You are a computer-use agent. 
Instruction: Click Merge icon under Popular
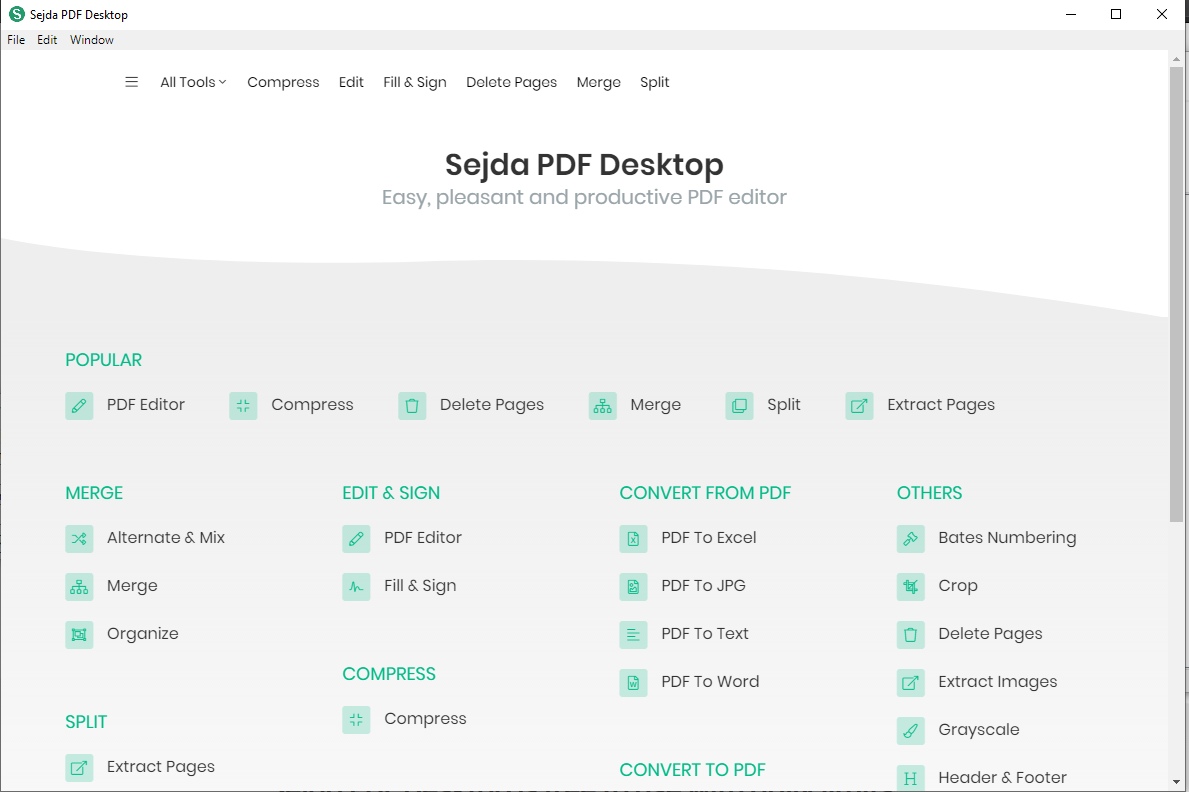click(x=603, y=406)
